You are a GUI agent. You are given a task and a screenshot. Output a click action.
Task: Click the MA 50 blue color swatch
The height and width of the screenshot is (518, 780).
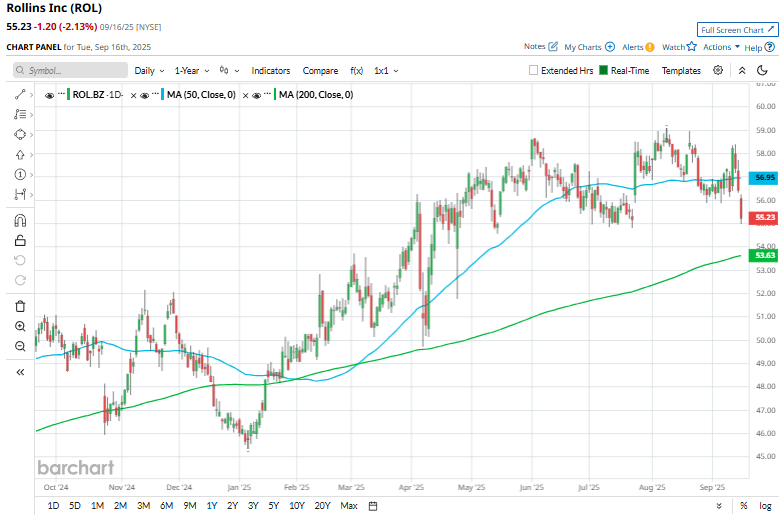tap(162, 95)
